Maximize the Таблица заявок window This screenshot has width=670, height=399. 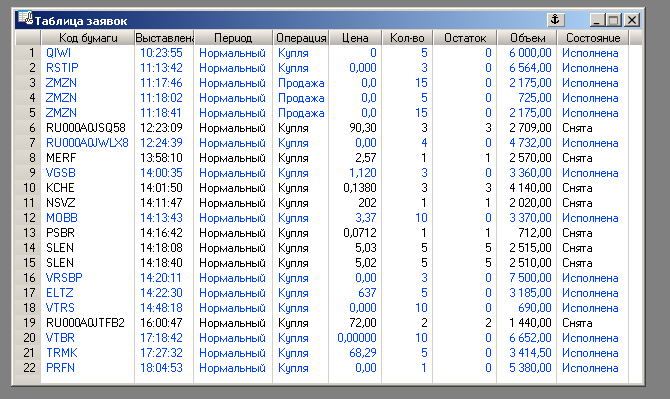[614, 20]
